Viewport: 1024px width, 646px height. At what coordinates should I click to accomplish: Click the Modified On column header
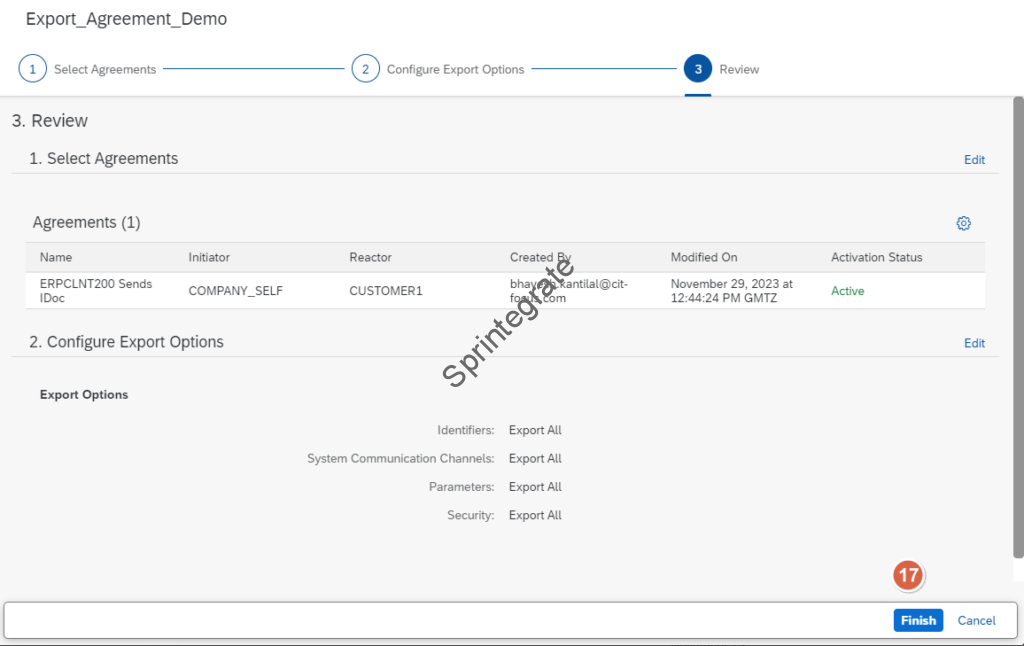coord(704,257)
